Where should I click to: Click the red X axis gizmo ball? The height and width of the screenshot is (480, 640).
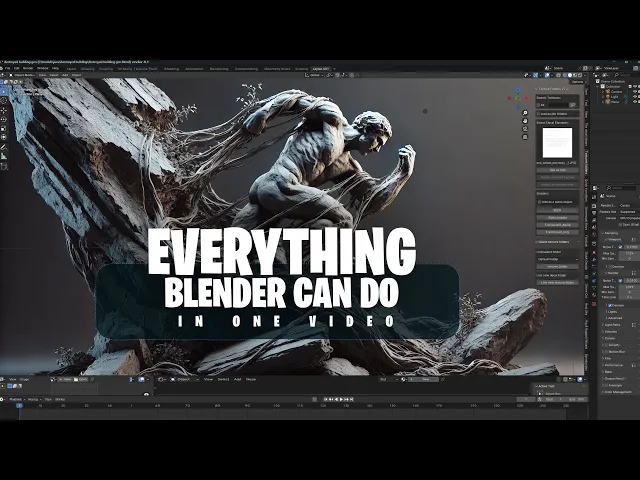pos(527,98)
